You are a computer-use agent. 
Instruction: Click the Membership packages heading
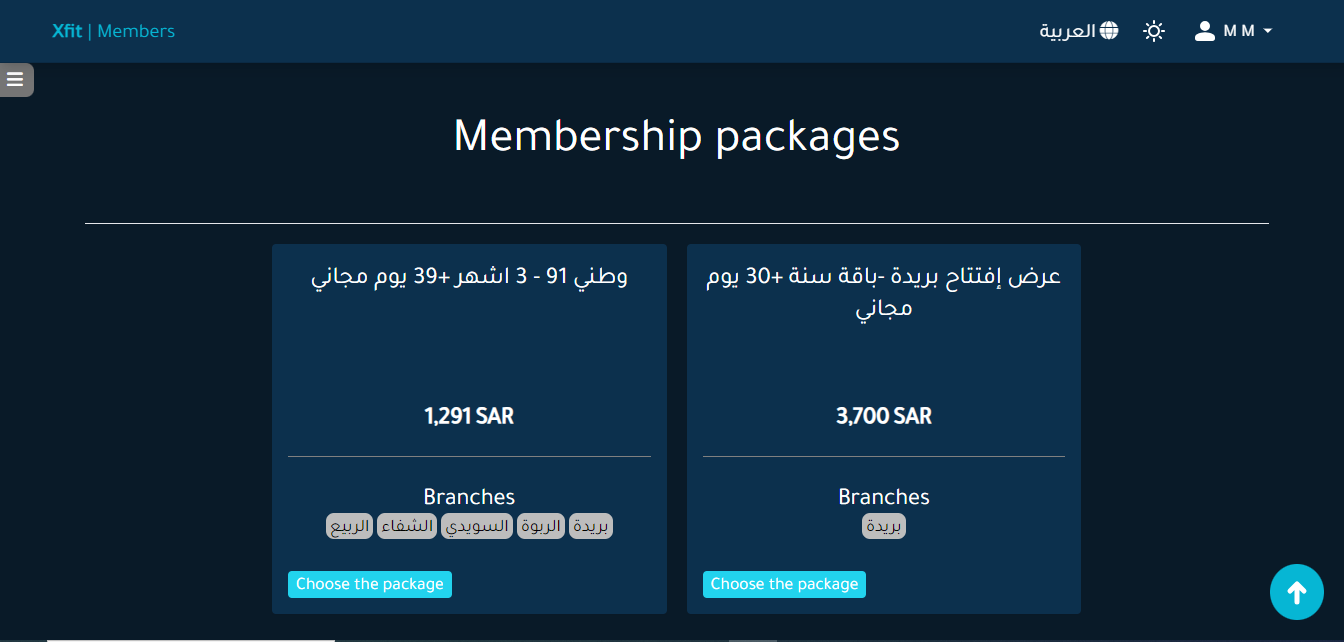(x=677, y=136)
